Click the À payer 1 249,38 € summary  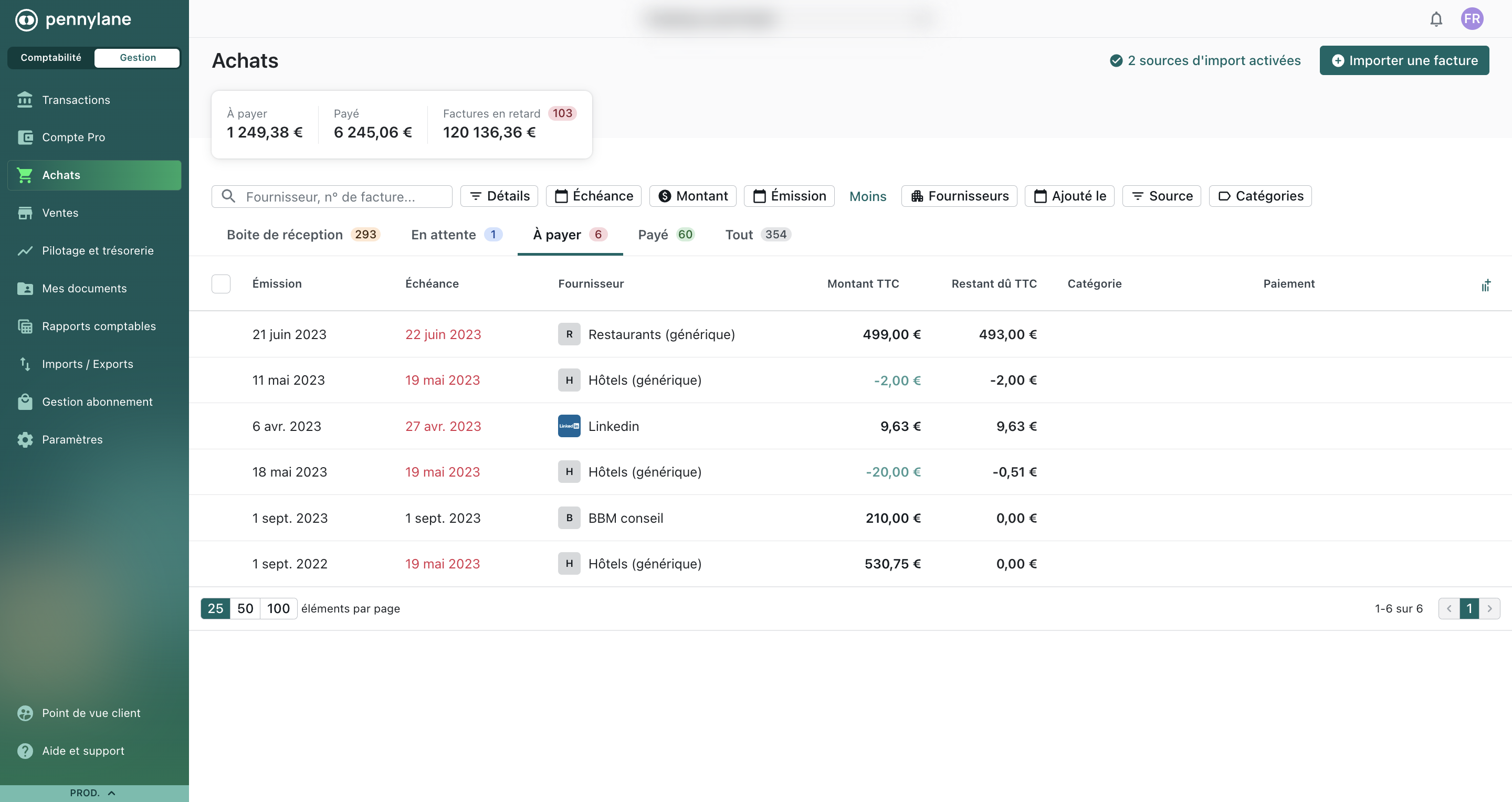(x=265, y=124)
